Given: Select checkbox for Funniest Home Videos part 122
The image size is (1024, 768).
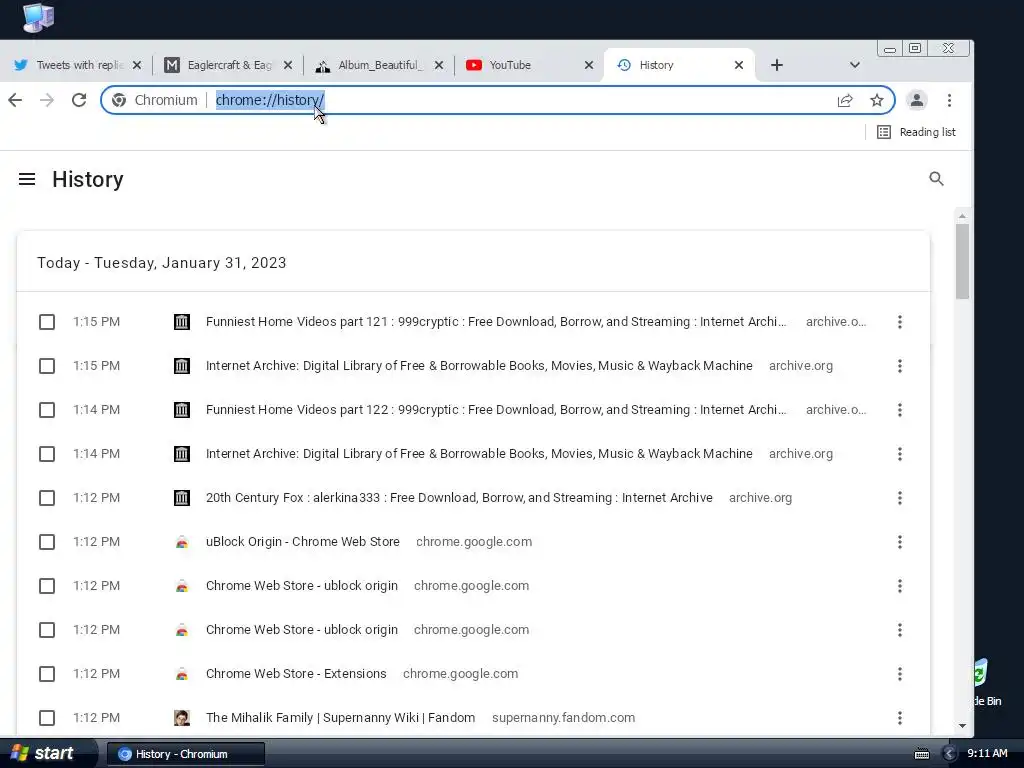Looking at the screenshot, I should pyautogui.click(x=47, y=410).
